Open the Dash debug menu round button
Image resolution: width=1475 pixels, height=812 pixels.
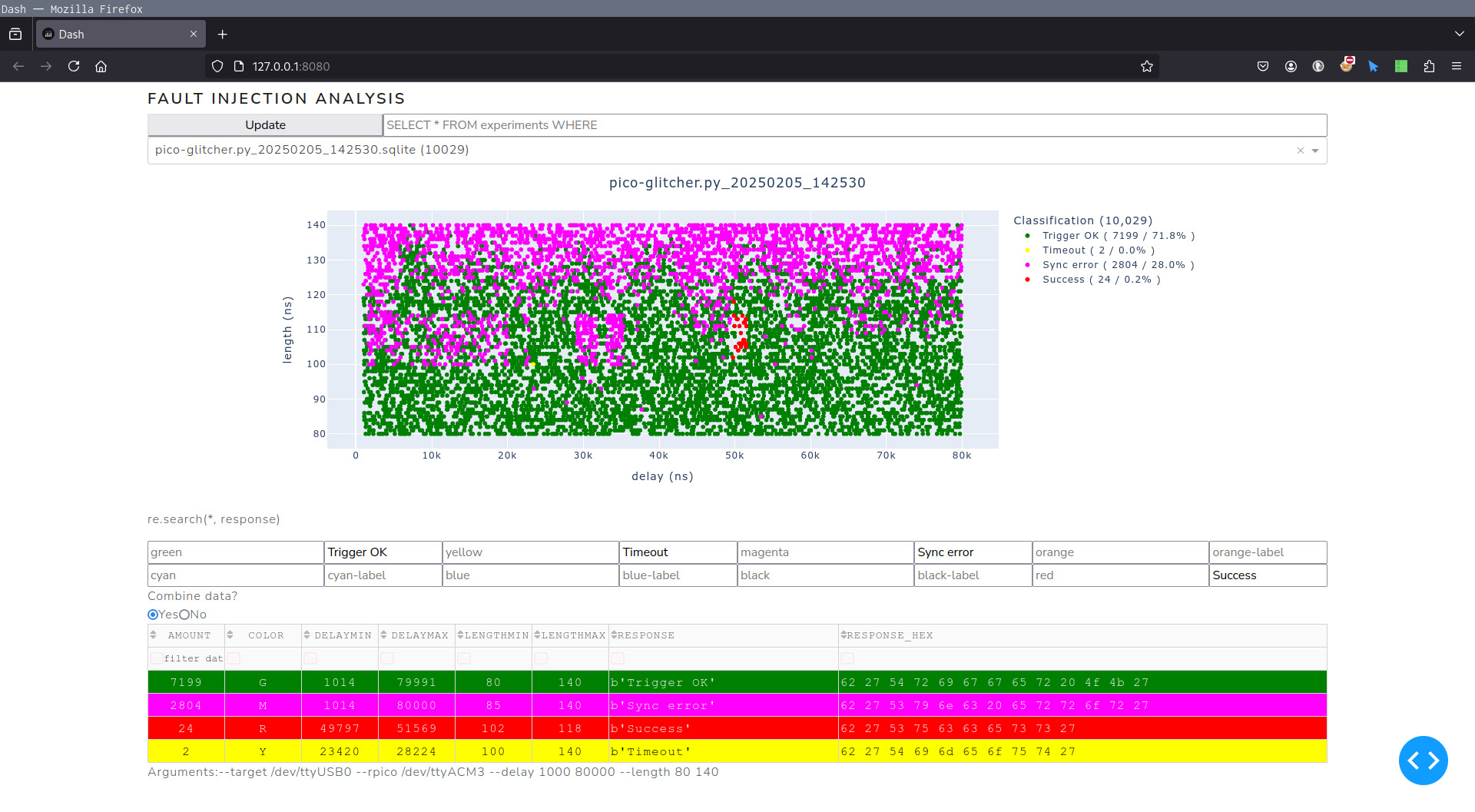click(1424, 761)
